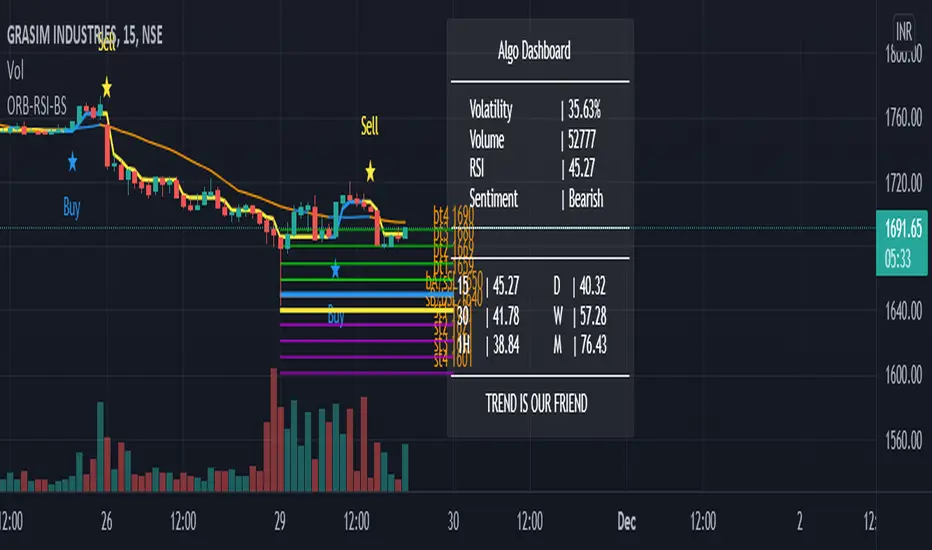Click the yellow star below the right Sell label

(x=371, y=172)
